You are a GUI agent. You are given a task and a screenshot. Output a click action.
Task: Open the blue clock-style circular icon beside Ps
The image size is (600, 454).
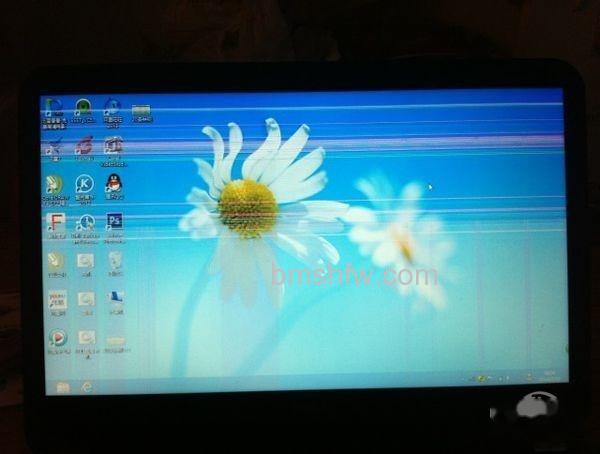click(x=86, y=223)
